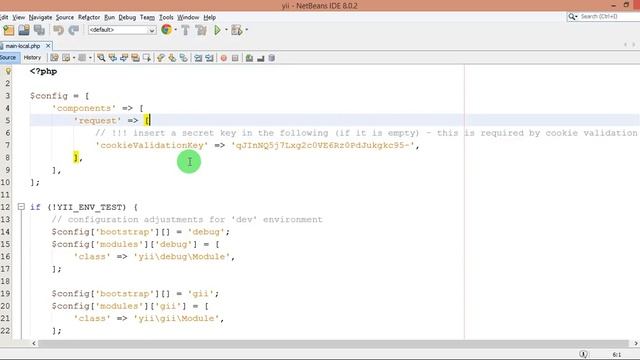
Task: Open the Team menu
Action: (x=147, y=17)
